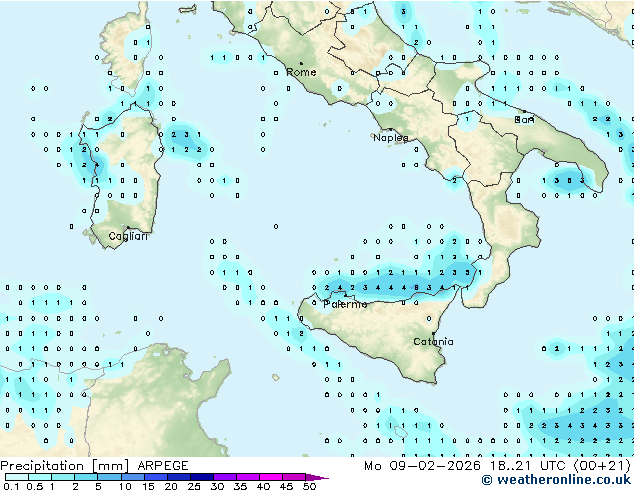Viewport: 634px width, 490px height.
Task: Click the Bari city label
Action: [x=524, y=119]
